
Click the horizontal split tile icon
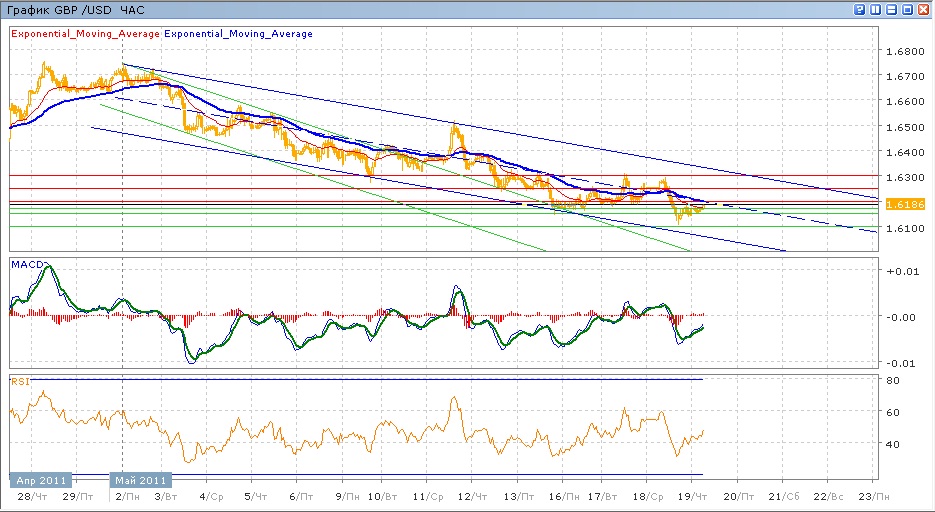click(x=892, y=9)
